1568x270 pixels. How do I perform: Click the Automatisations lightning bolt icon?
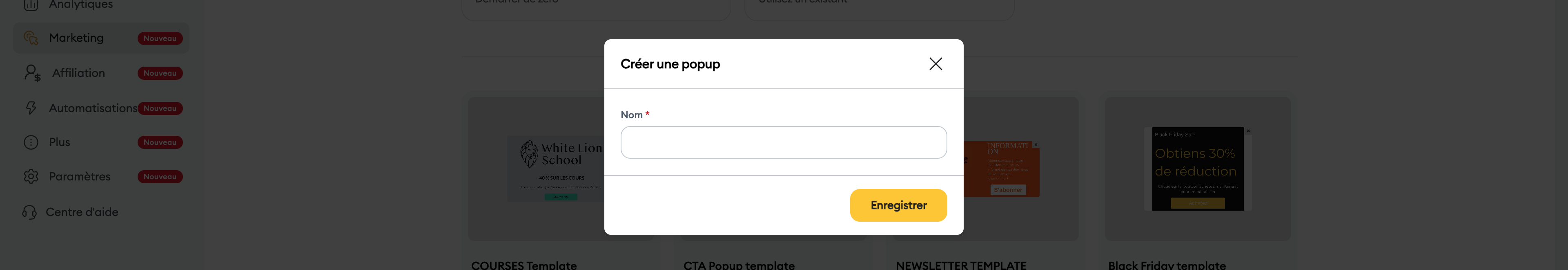[x=31, y=108]
